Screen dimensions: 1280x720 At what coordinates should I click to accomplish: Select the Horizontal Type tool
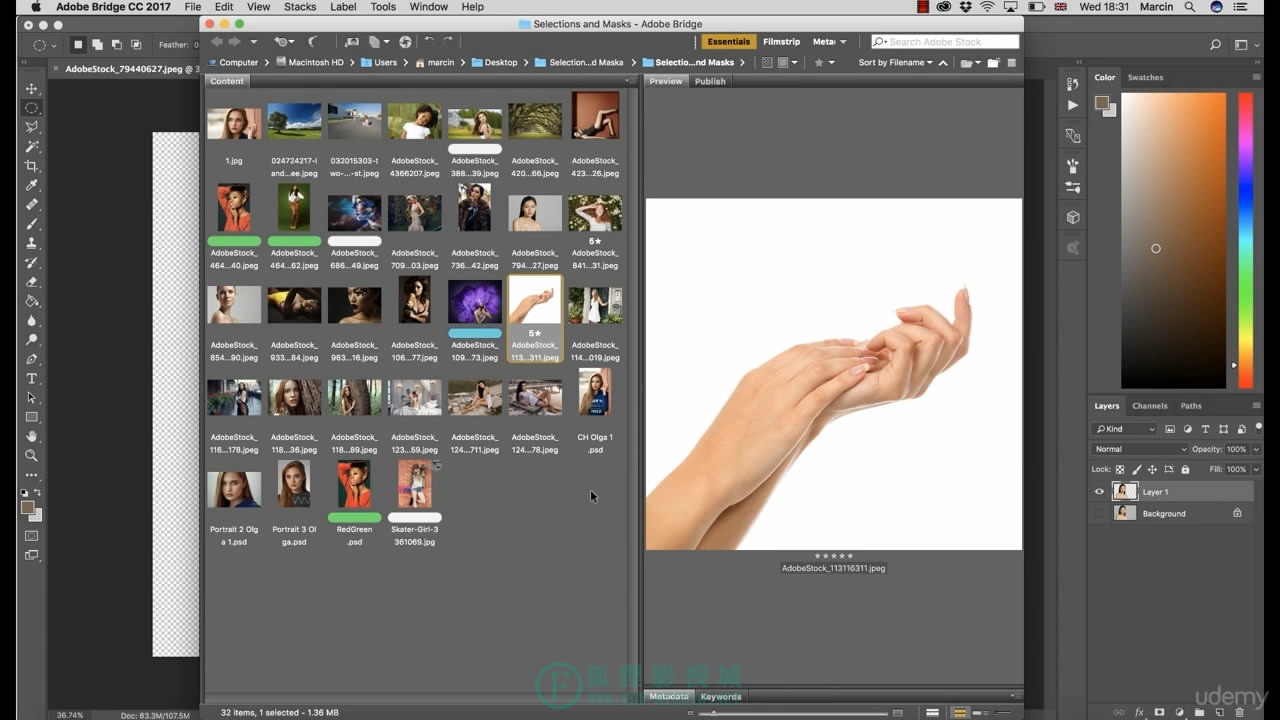point(32,378)
